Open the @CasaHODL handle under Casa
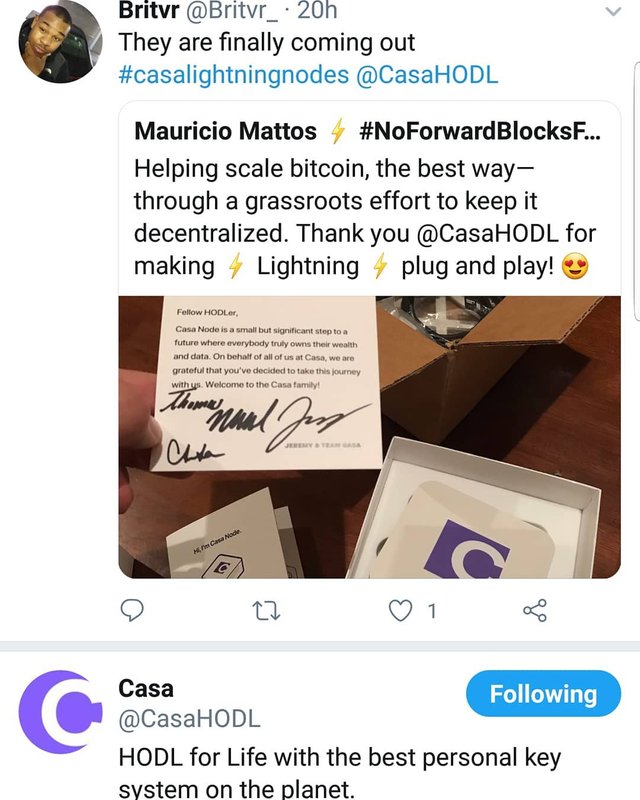640x800 pixels. 189,719
